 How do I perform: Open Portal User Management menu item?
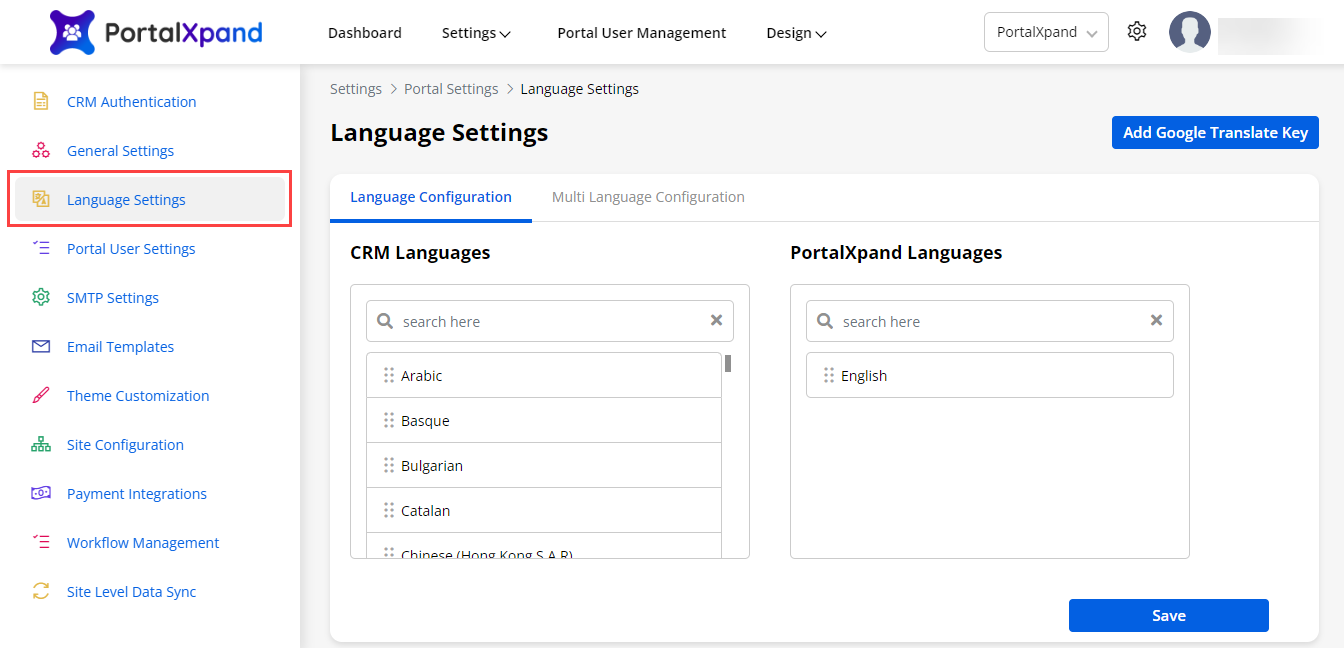[x=641, y=33]
